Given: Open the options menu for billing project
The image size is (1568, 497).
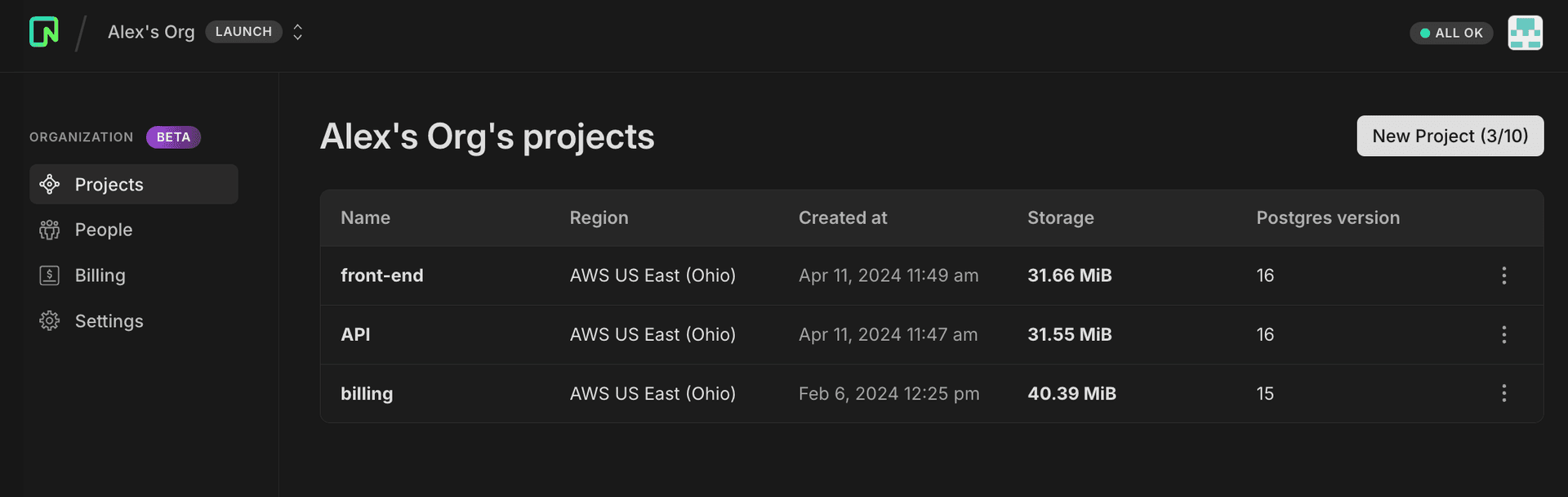Looking at the screenshot, I should coord(1504,393).
